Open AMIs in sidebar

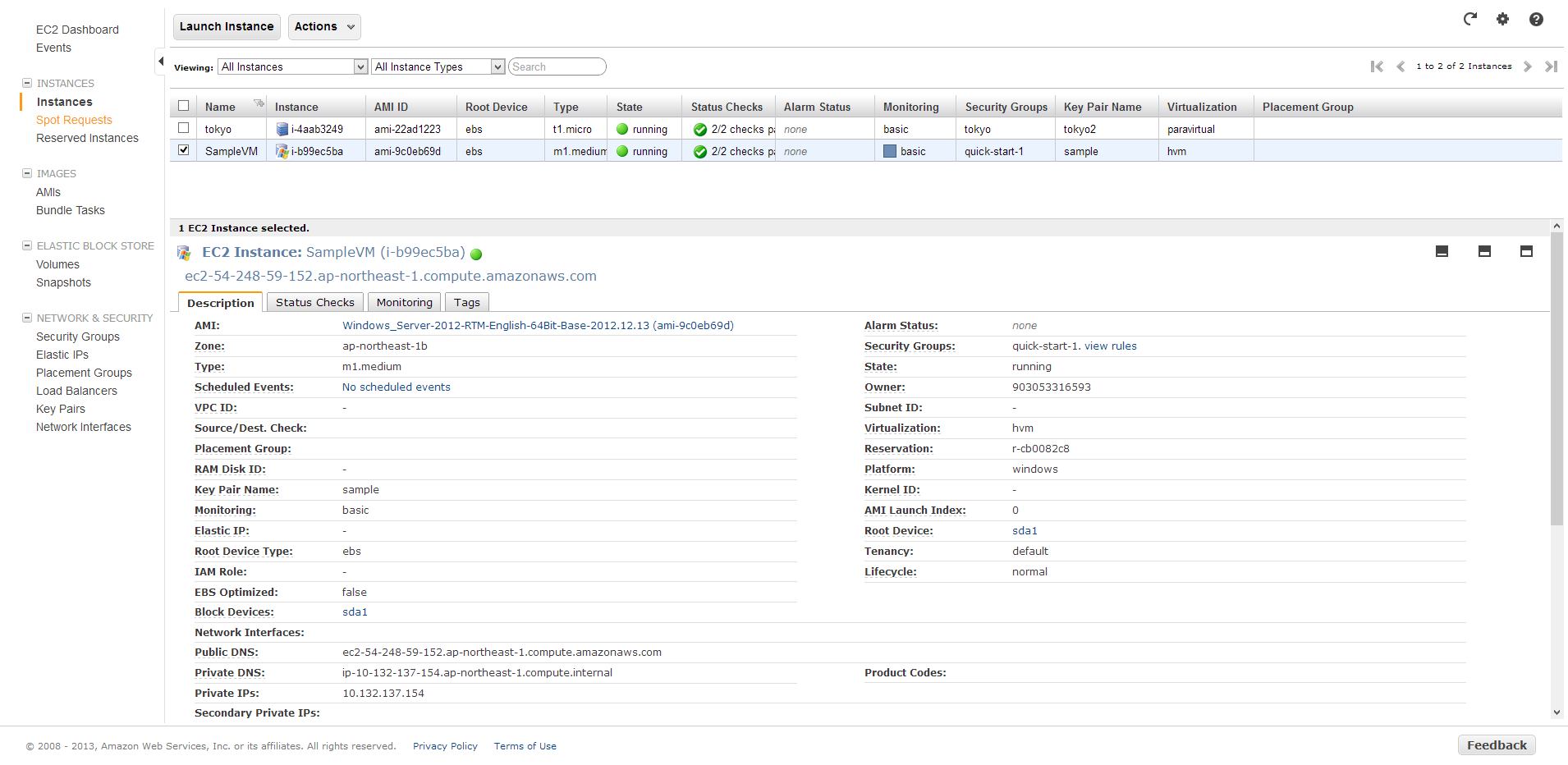[48, 192]
